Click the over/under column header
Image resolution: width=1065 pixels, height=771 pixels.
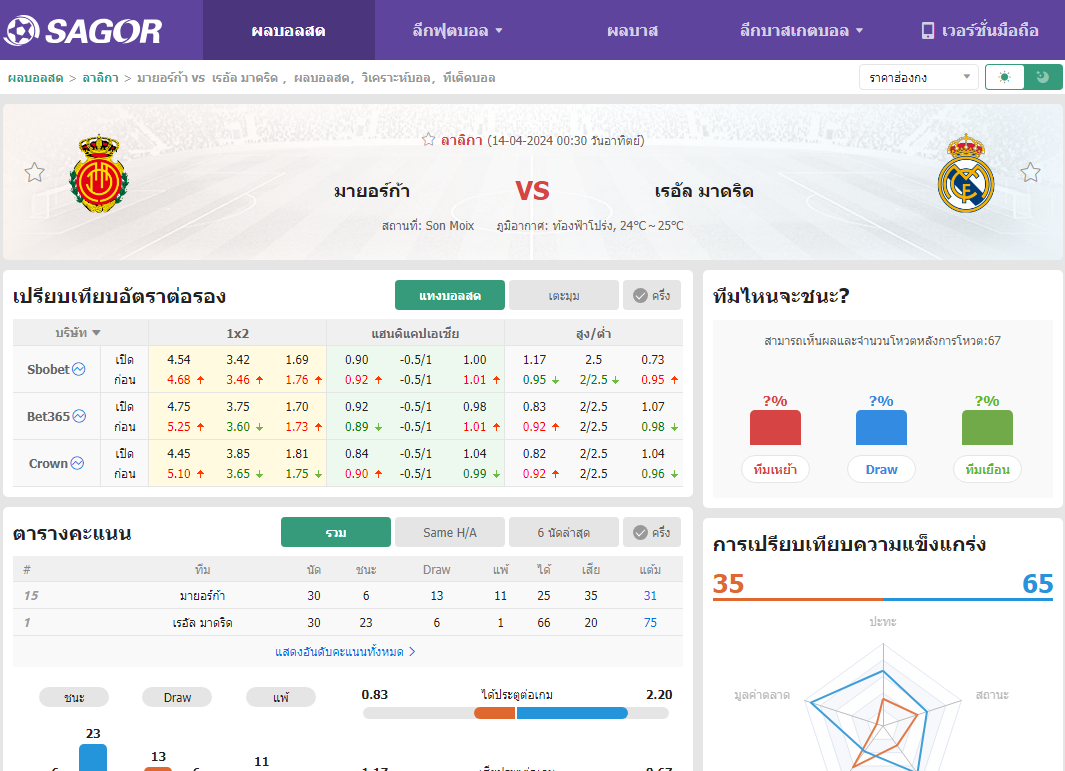coord(593,333)
